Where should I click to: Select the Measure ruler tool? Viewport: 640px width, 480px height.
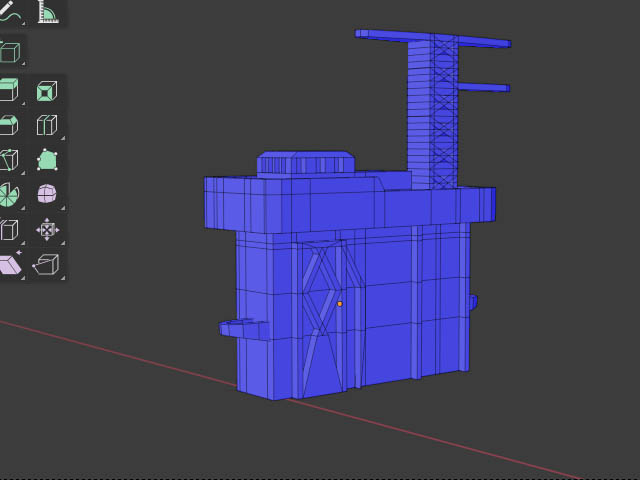(x=48, y=11)
